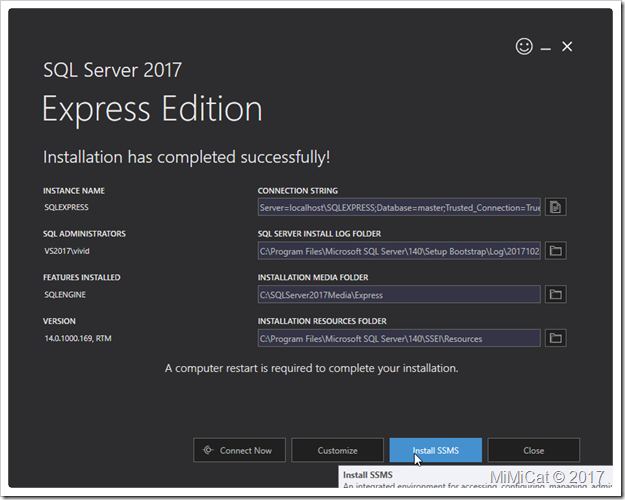Click the install log folder path field
Viewport: 625px width, 500px height.
coord(399,251)
